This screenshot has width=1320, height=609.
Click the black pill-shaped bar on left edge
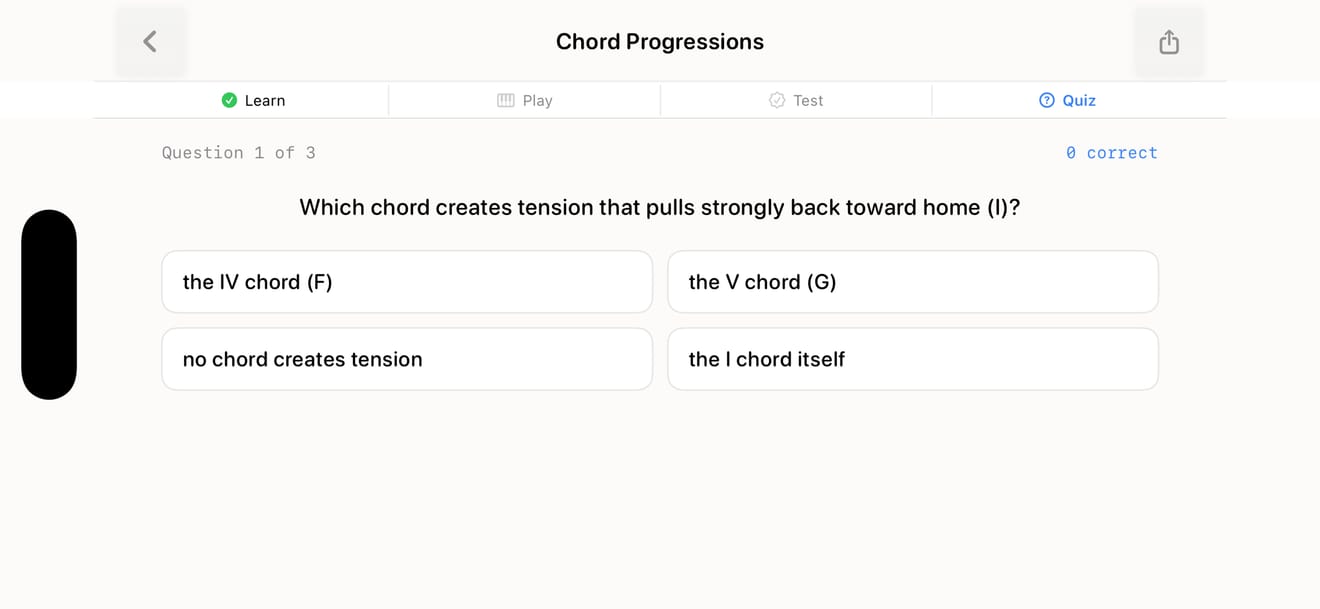[49, 305]
